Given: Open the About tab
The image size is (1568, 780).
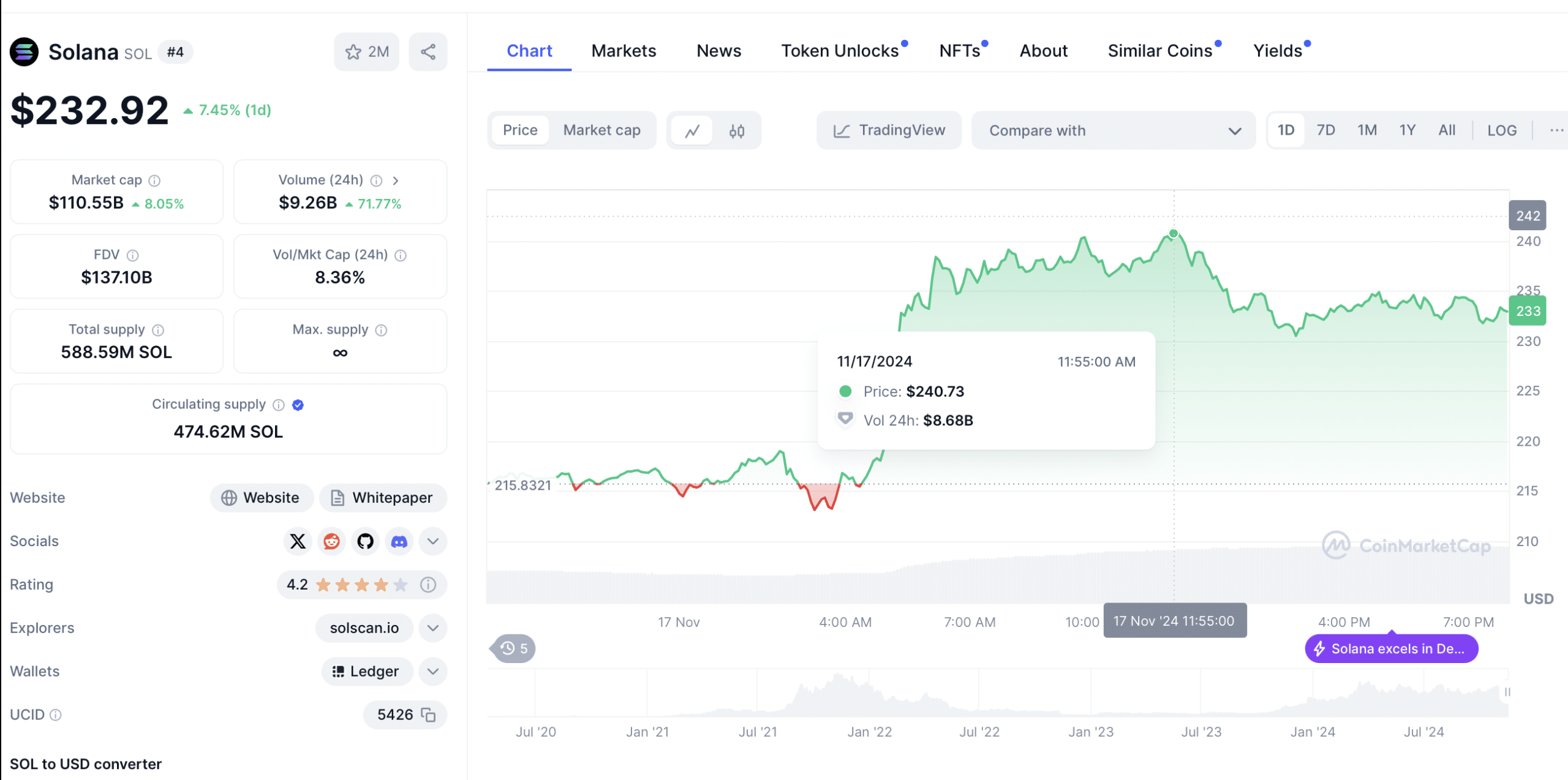Looking at the screenshot, I should tap(1043, 51).
